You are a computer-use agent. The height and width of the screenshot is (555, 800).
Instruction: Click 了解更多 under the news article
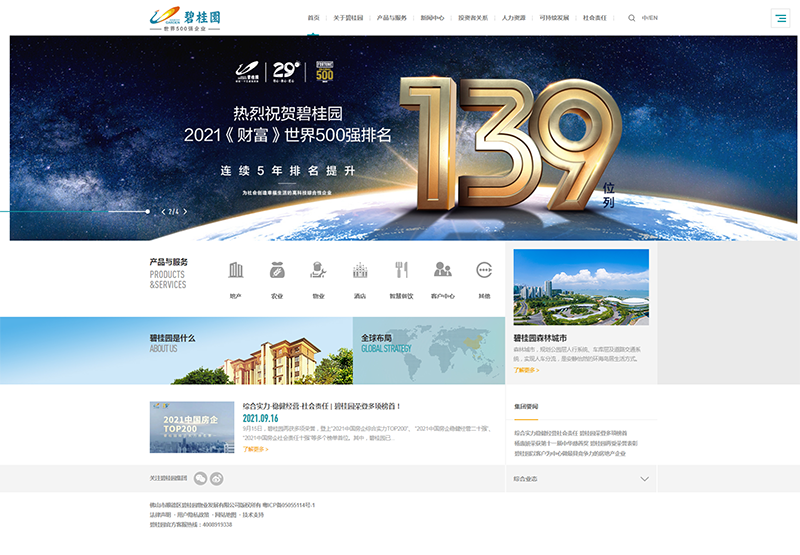tap(255, 449)
